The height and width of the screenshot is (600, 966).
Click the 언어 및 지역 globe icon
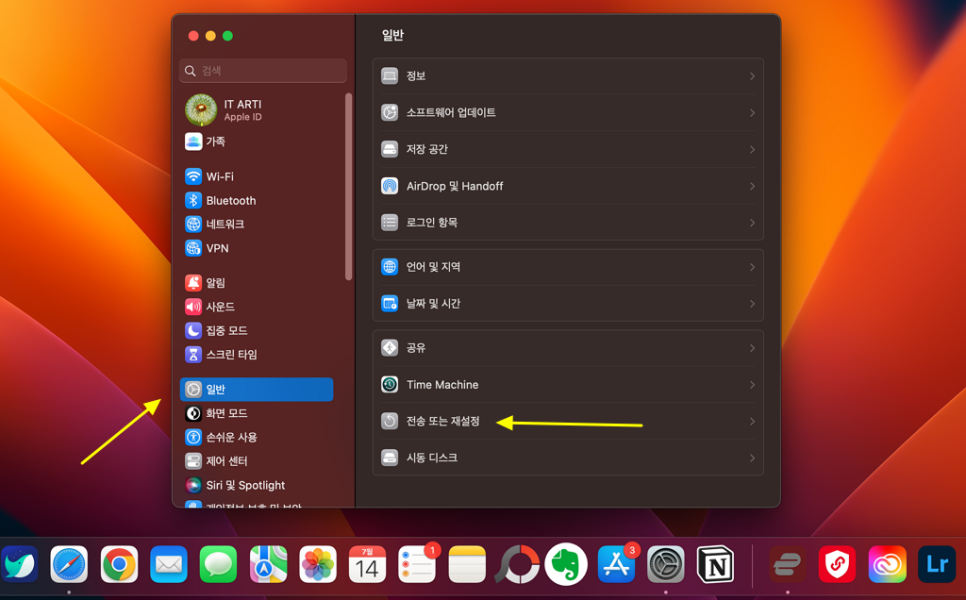(x=389, y=267)
